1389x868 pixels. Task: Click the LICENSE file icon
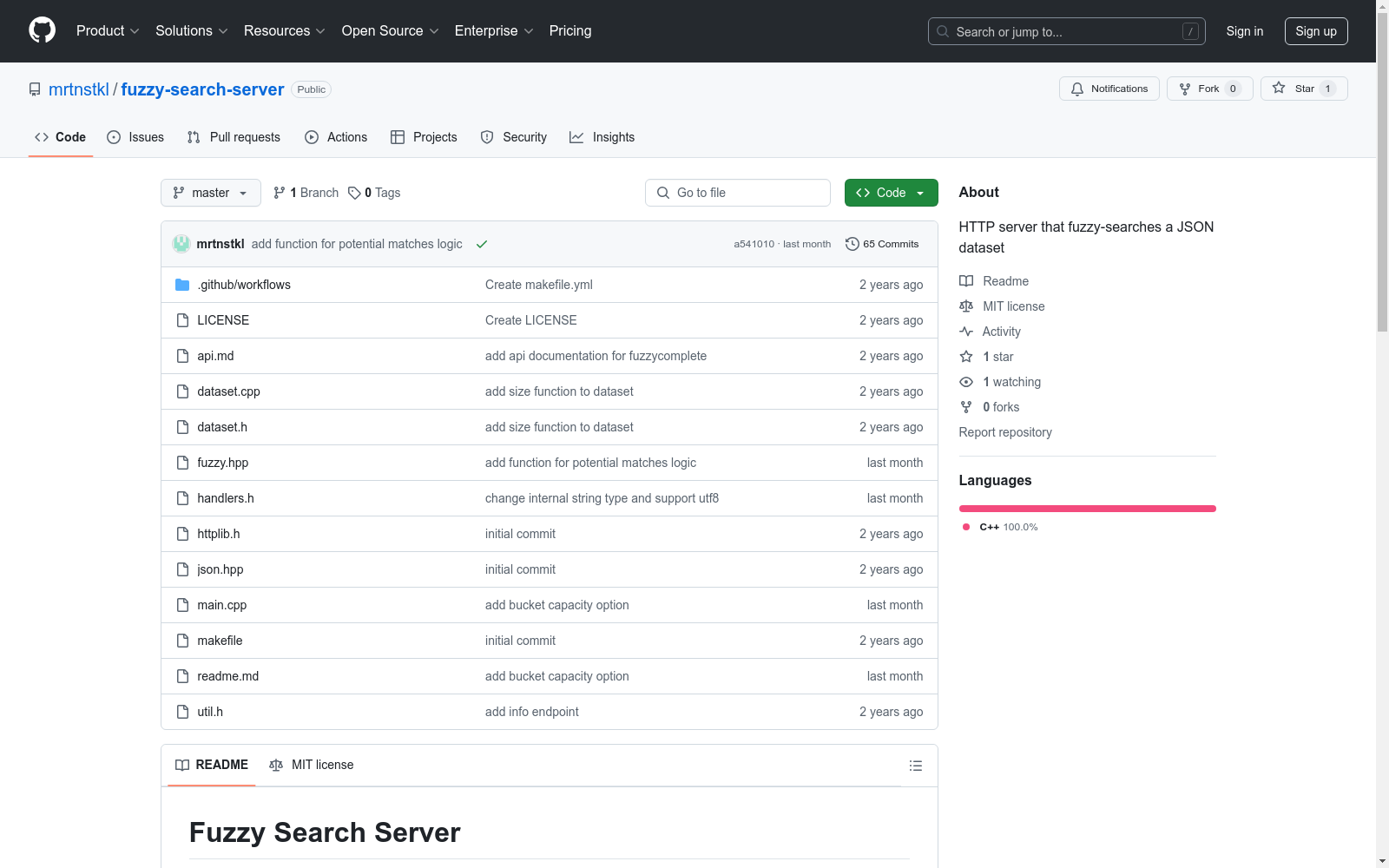182,320
